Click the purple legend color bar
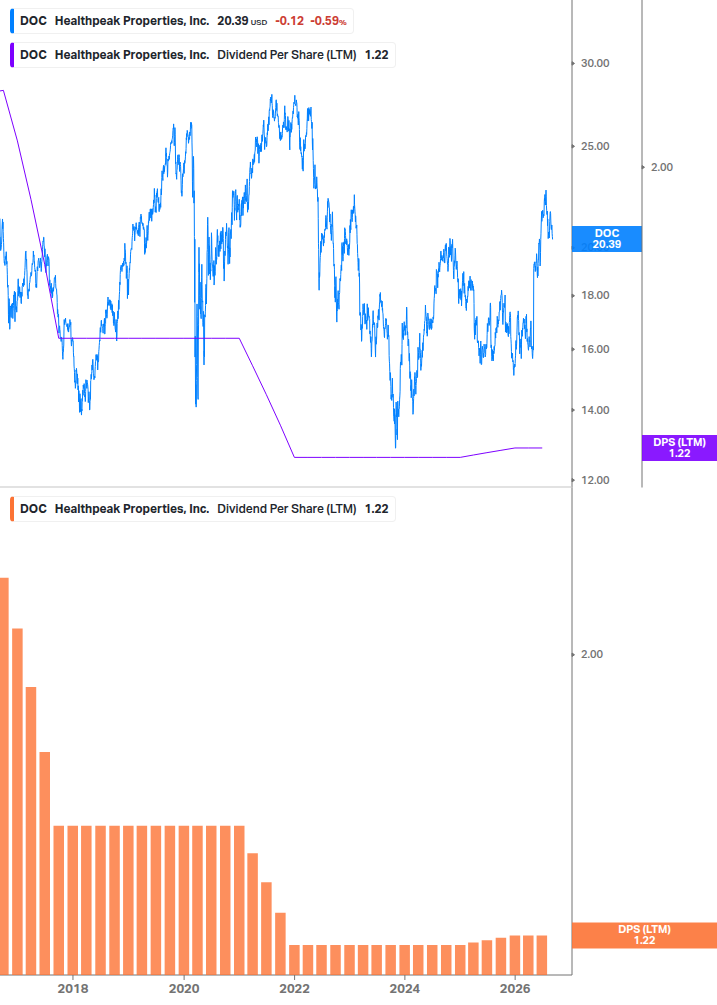The image size is (717, 1005). [x=12, y=55]
